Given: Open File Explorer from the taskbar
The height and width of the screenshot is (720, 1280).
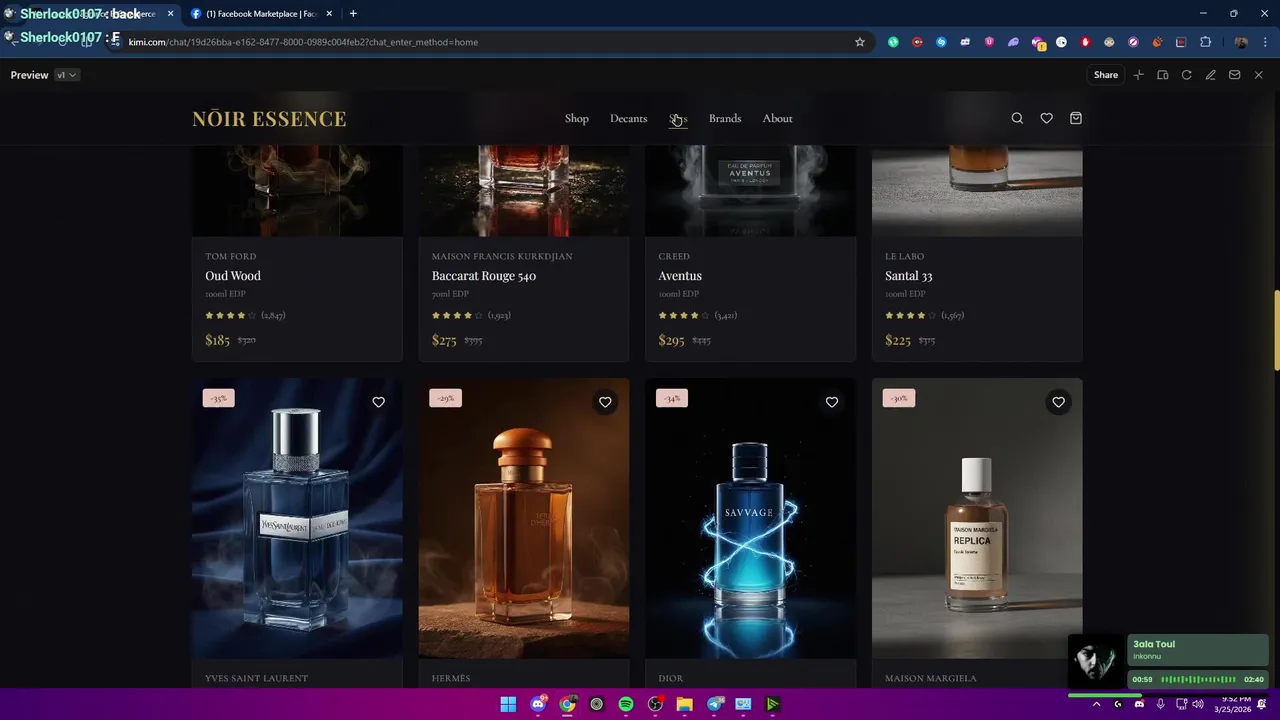Looking at the screenshot, I should [x=684, y=704].
